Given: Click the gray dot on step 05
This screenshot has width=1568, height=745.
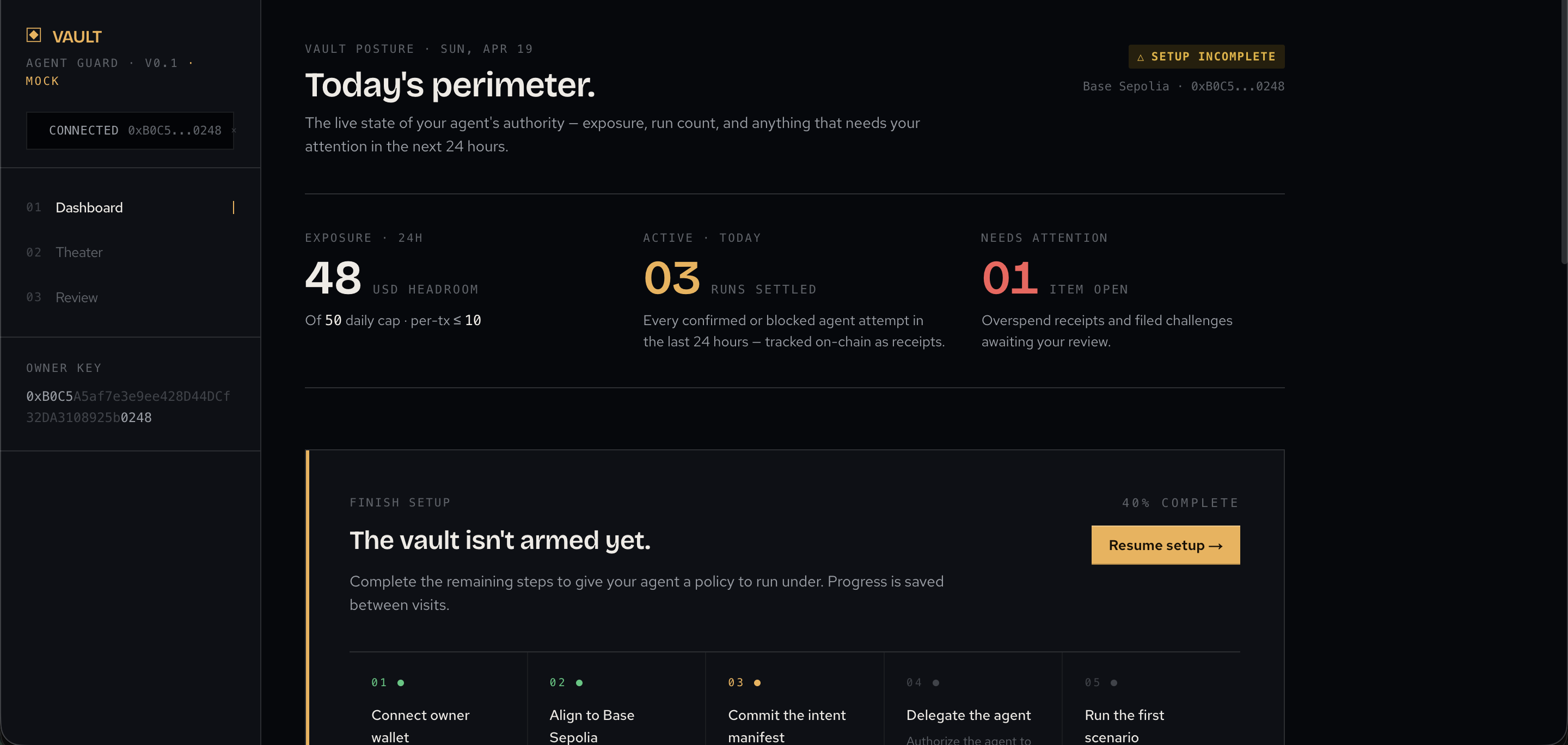Looking at the screenshot, I should (x=1113, y=683).
